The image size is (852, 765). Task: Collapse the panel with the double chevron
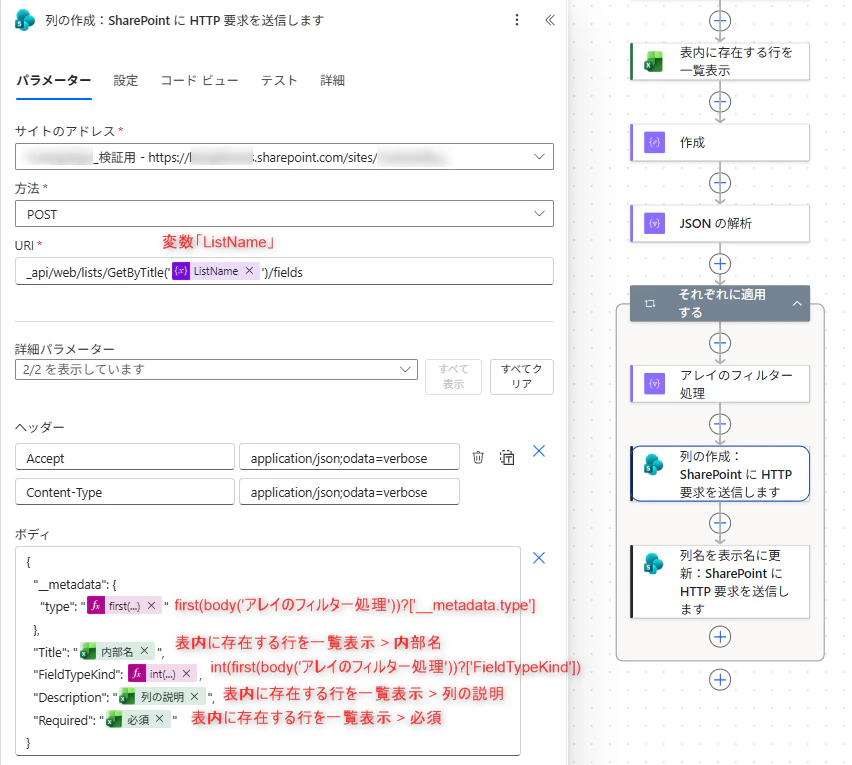pos(550,20)
